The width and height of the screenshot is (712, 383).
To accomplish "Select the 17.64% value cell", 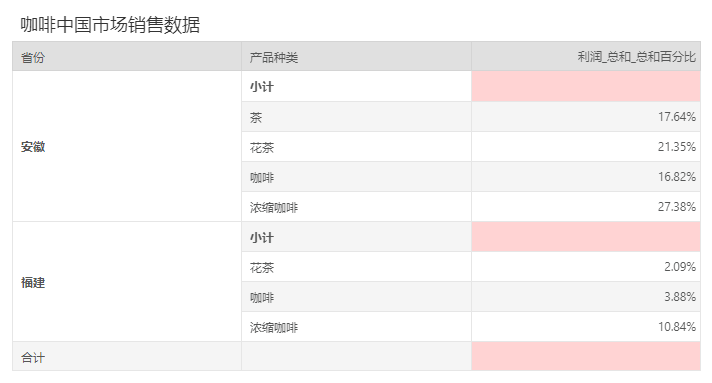I will (586, 117).
